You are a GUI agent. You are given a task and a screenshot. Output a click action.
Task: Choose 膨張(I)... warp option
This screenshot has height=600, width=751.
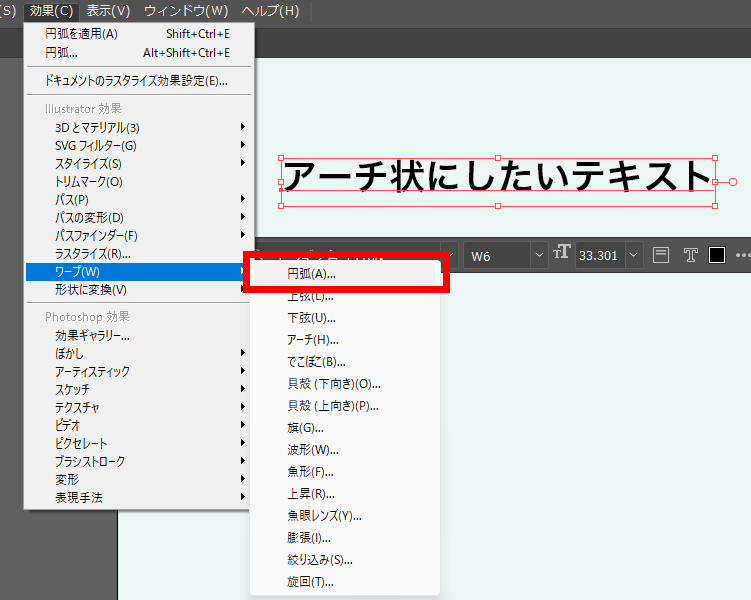(x=345, y=538)
